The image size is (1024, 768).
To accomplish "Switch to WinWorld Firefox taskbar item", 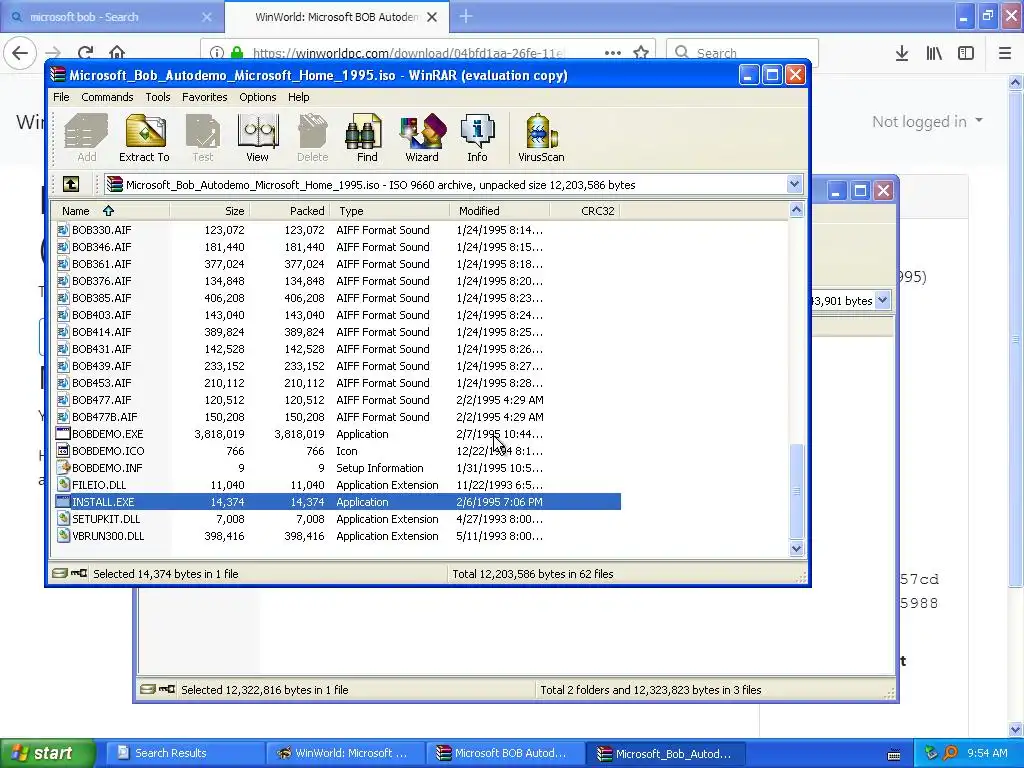I will [344, 753].
